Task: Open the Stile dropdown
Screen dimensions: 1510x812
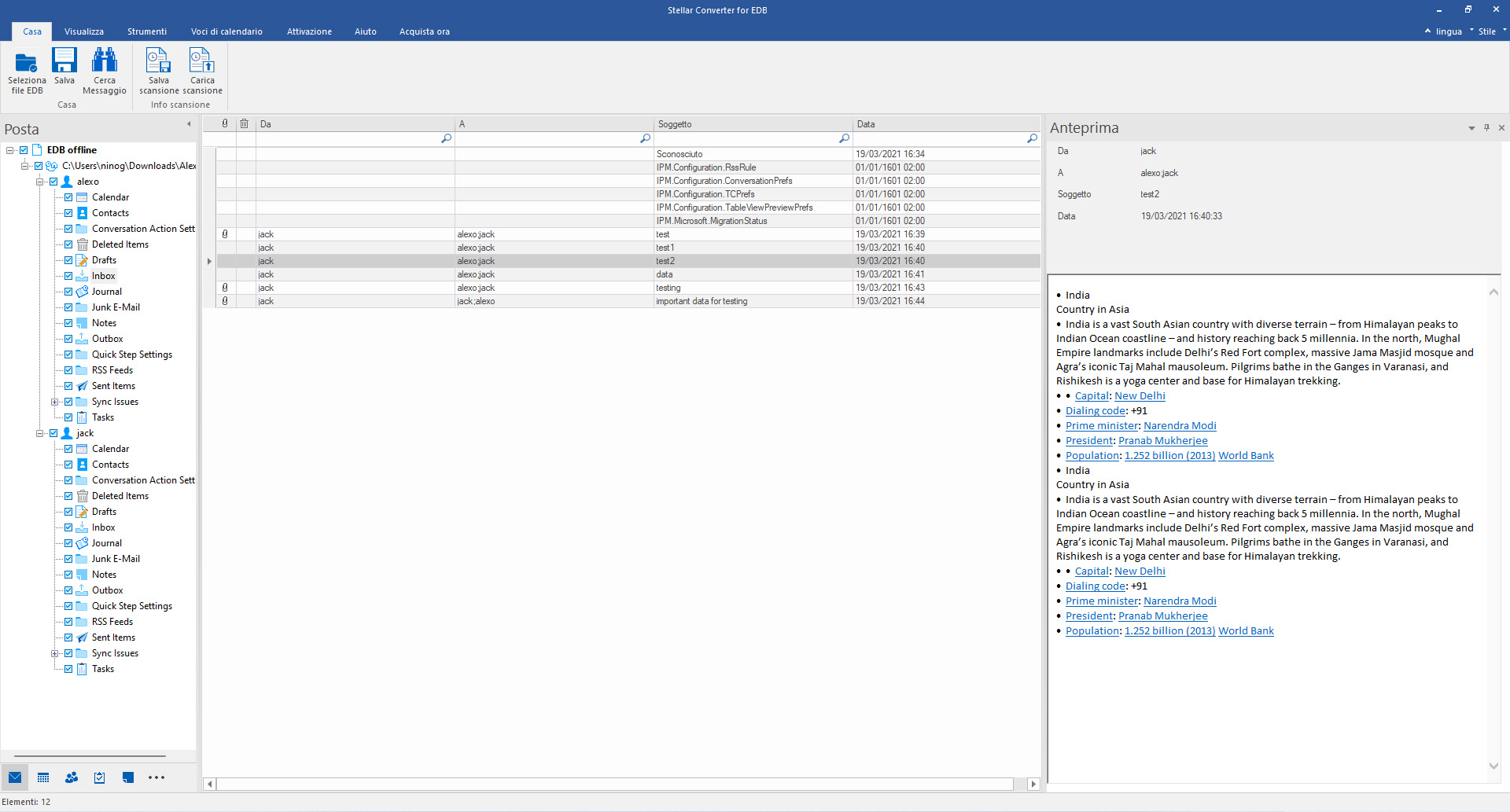Action: point(1486,31)
